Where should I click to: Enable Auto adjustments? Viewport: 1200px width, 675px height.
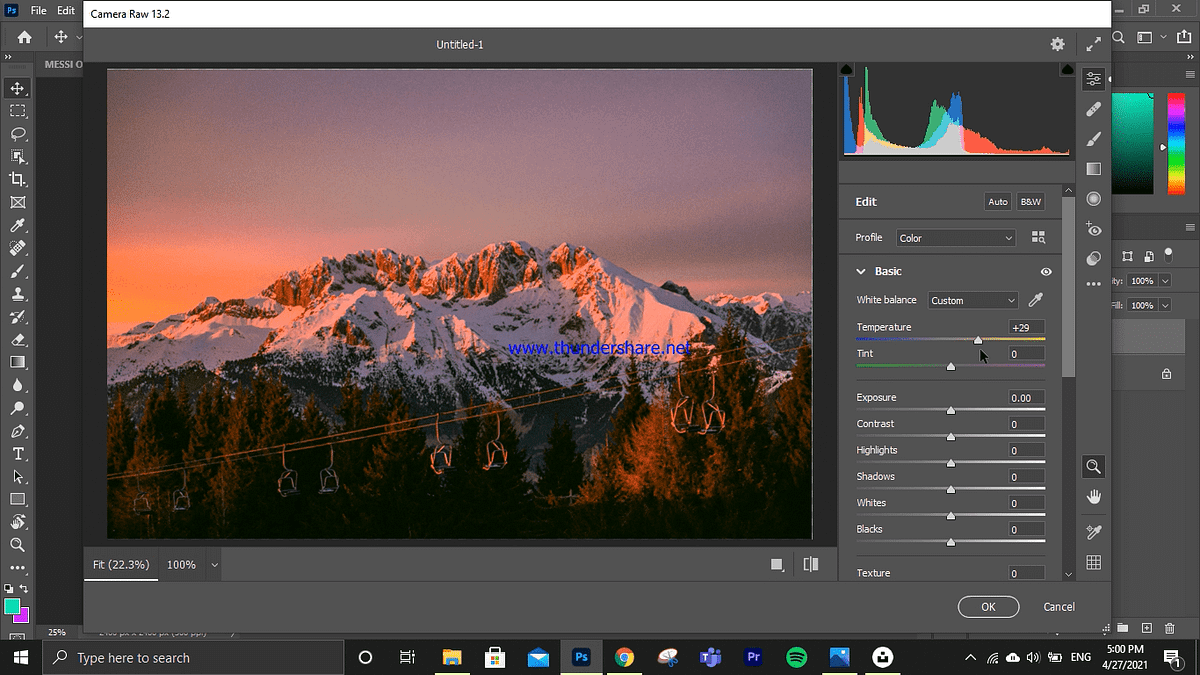(997, 201)
